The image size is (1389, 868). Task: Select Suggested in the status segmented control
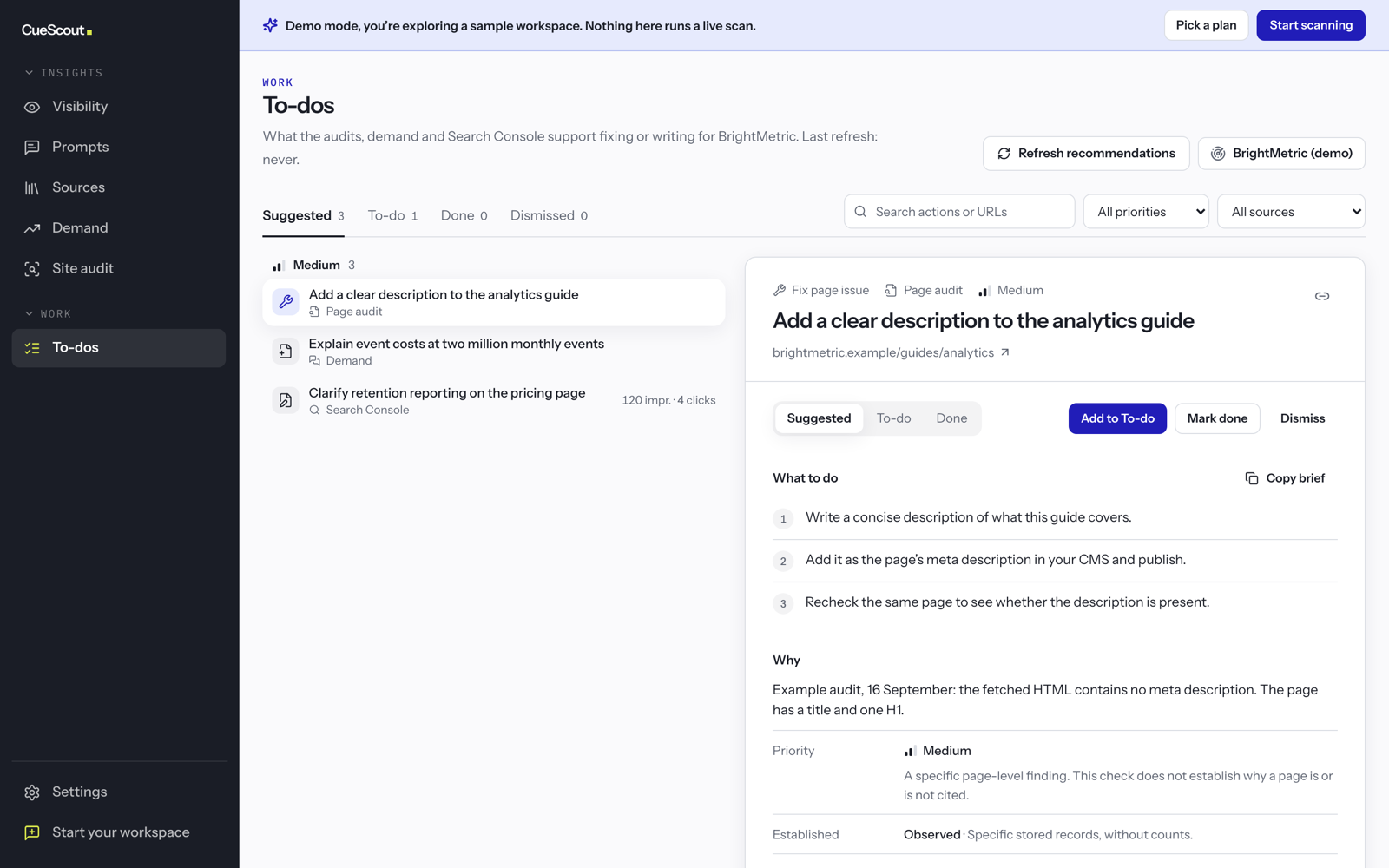coord(819,418)
